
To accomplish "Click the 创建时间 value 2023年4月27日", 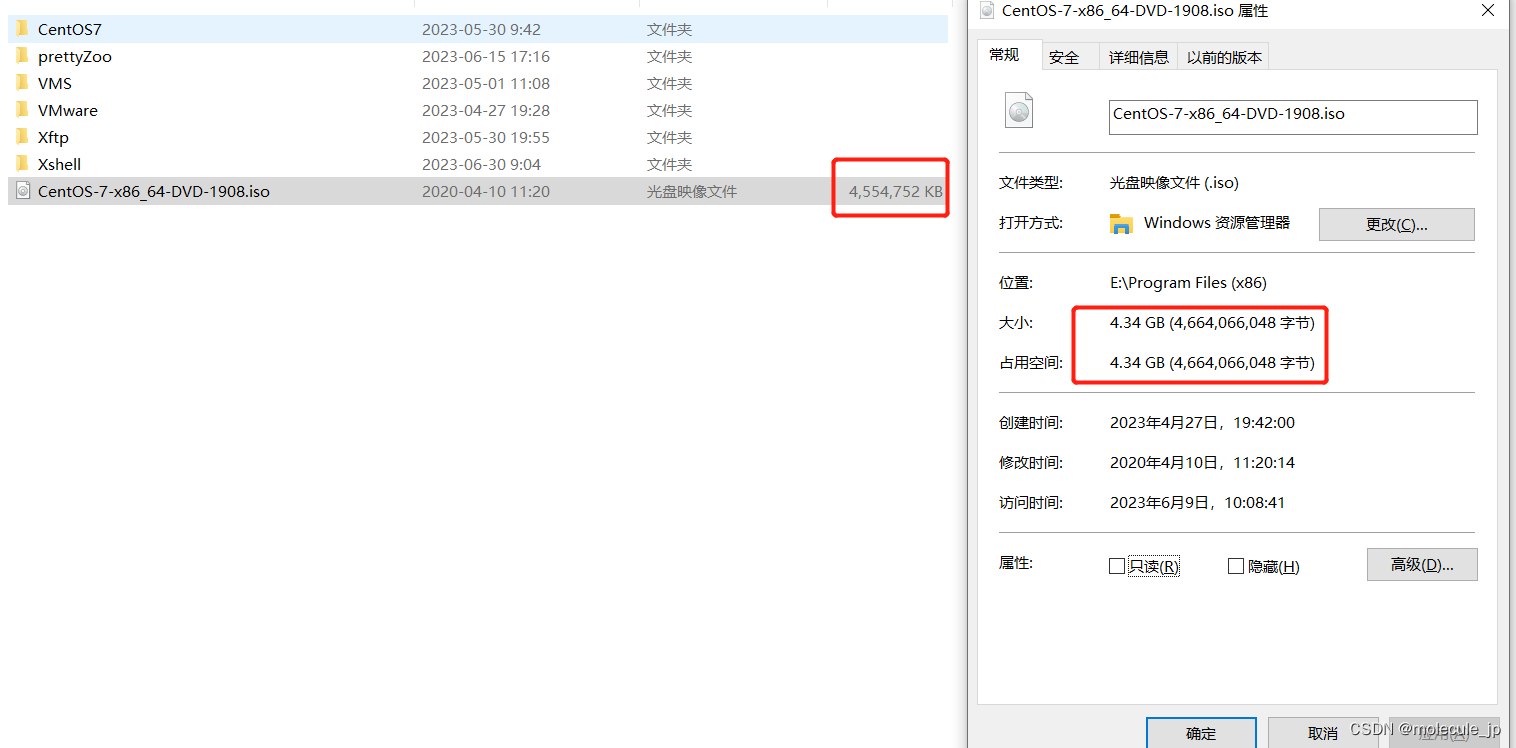I will pyautogui.click(x=1202, y=423).
